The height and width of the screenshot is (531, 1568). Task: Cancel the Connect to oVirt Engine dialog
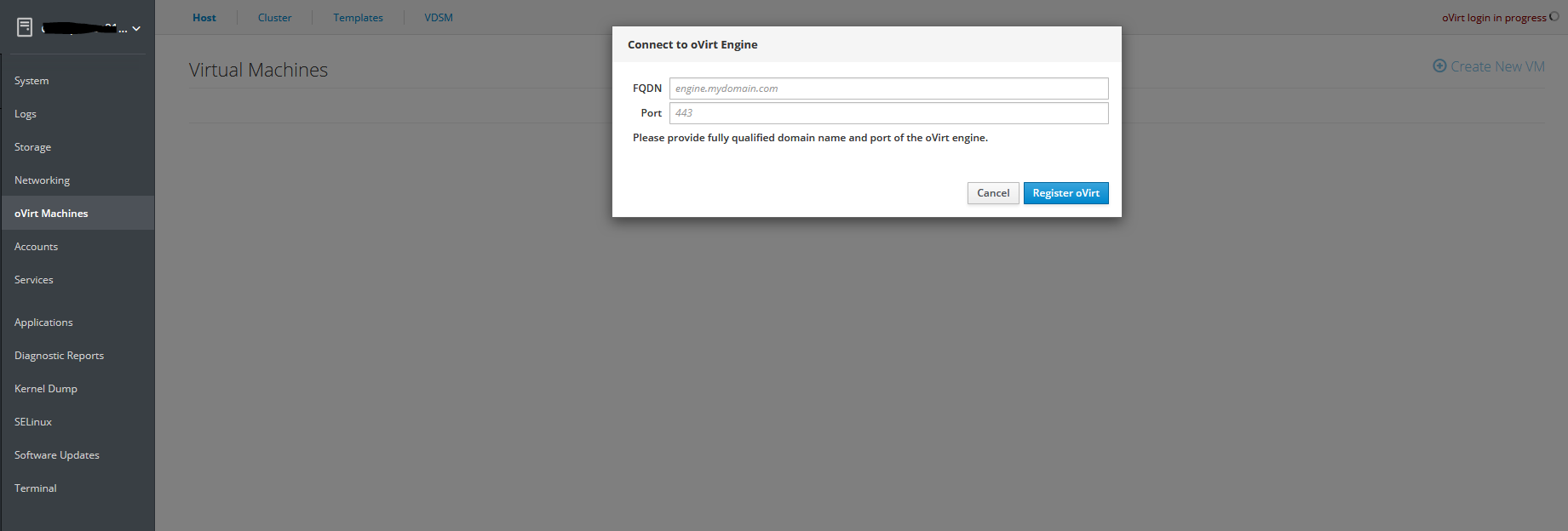[x=993, y=193]
